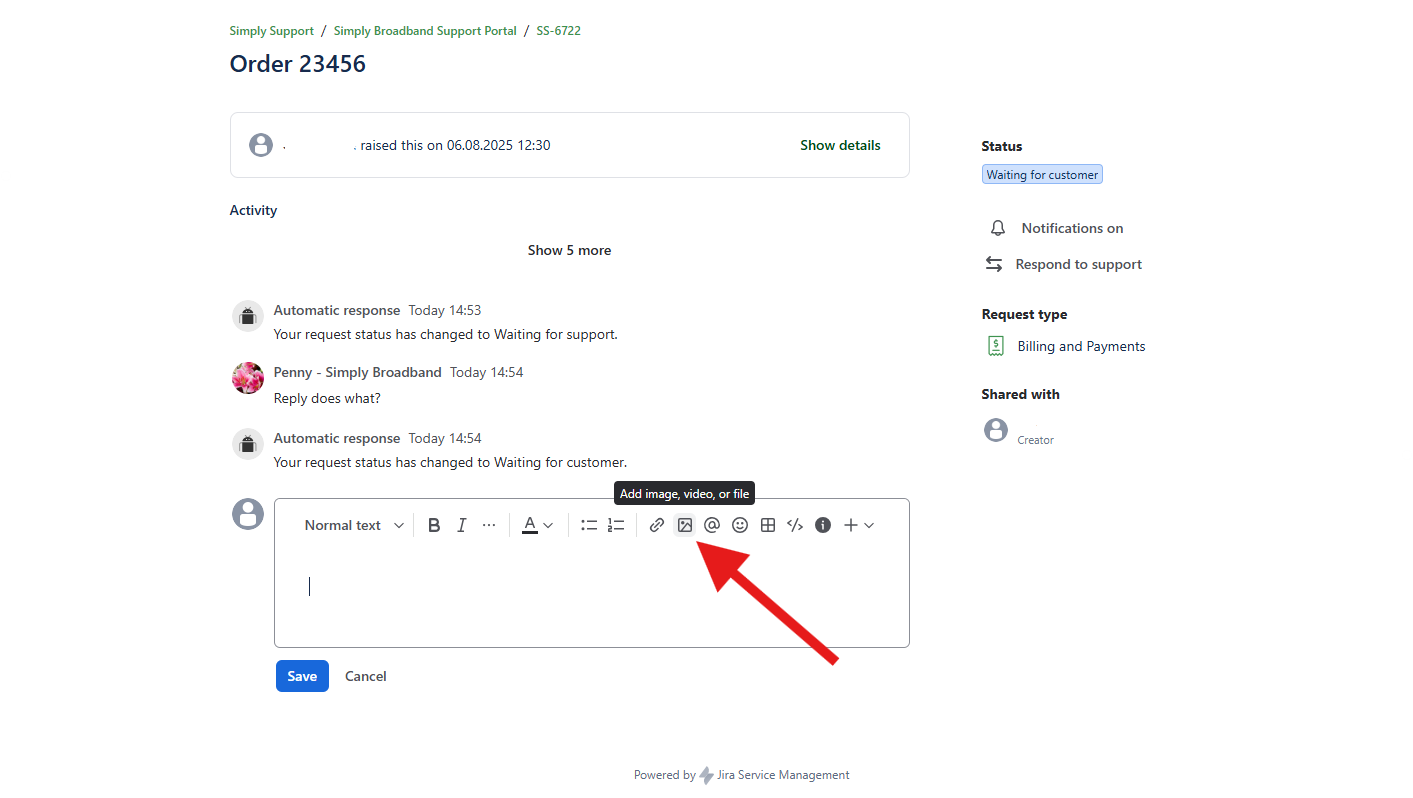Screen dimensions: 1413x798
Task: Expand Show 5 more activity items
Action: pos(569,250)
